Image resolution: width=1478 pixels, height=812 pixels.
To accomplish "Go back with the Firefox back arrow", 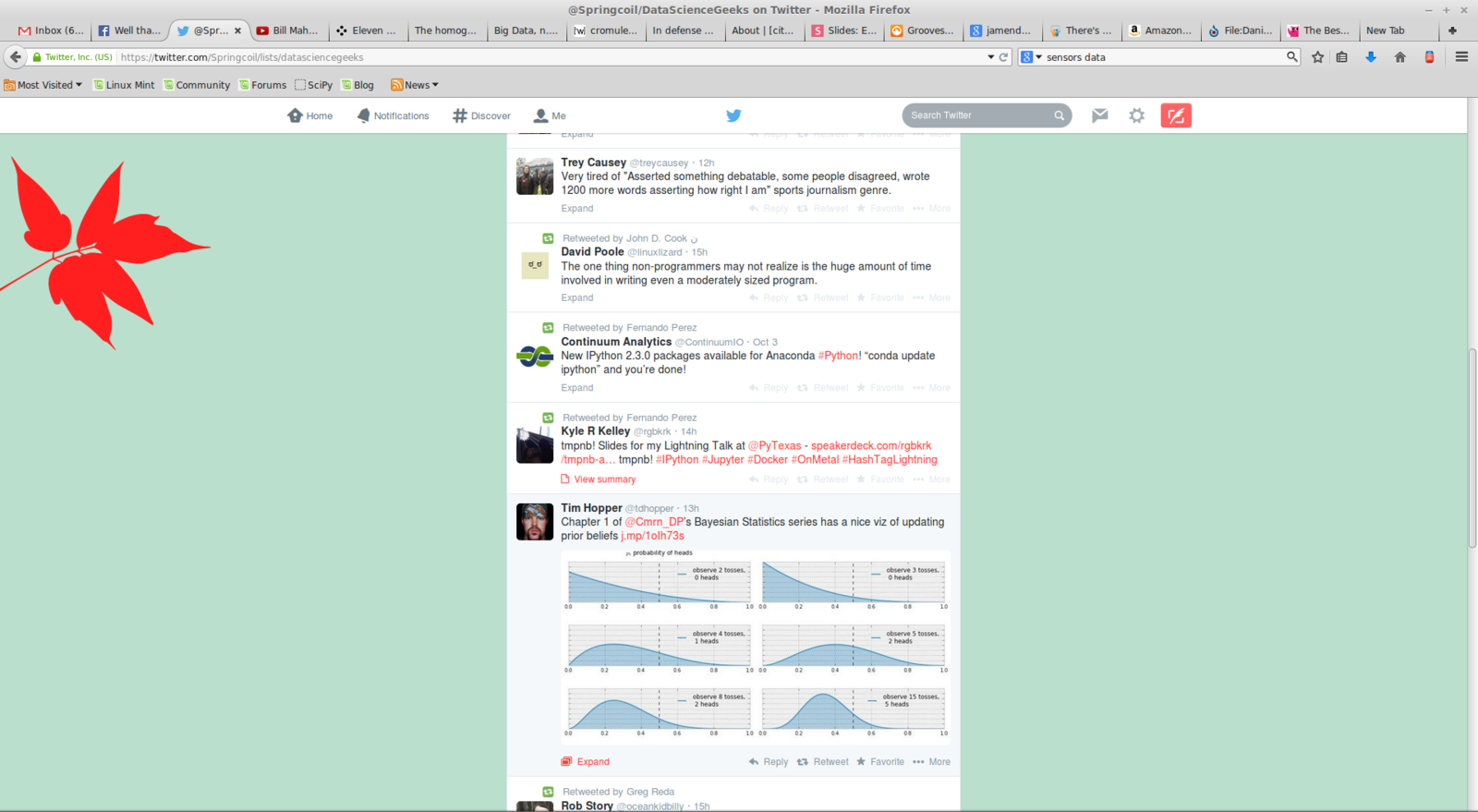I will [x=15, y=56].
